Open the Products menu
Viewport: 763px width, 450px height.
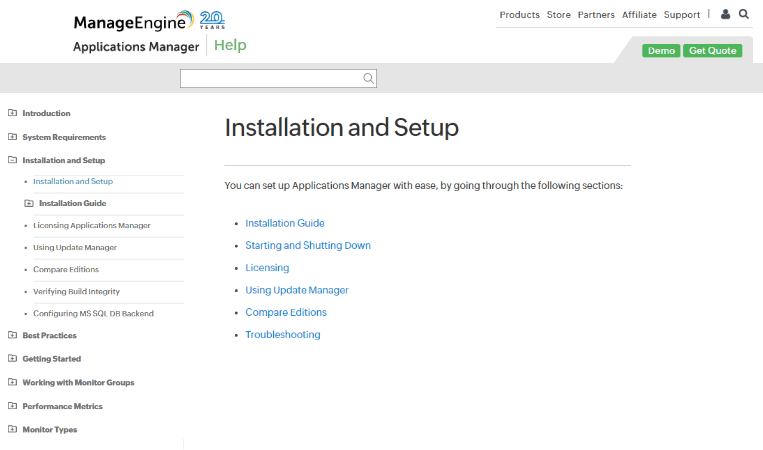tap(519, 15)
